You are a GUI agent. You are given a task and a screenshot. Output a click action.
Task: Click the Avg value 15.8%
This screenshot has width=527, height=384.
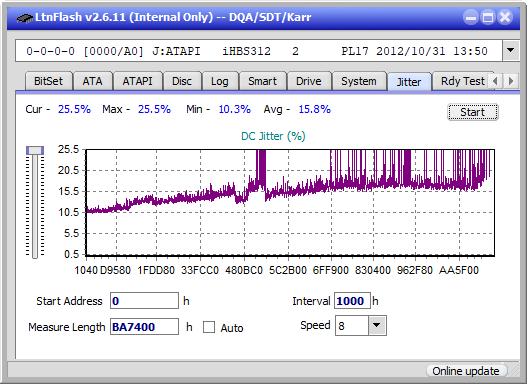[315, 109]
